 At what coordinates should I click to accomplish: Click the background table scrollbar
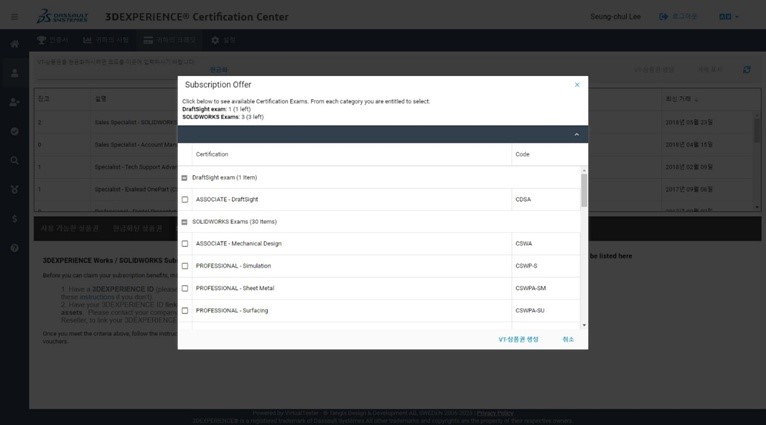[757, 130]
